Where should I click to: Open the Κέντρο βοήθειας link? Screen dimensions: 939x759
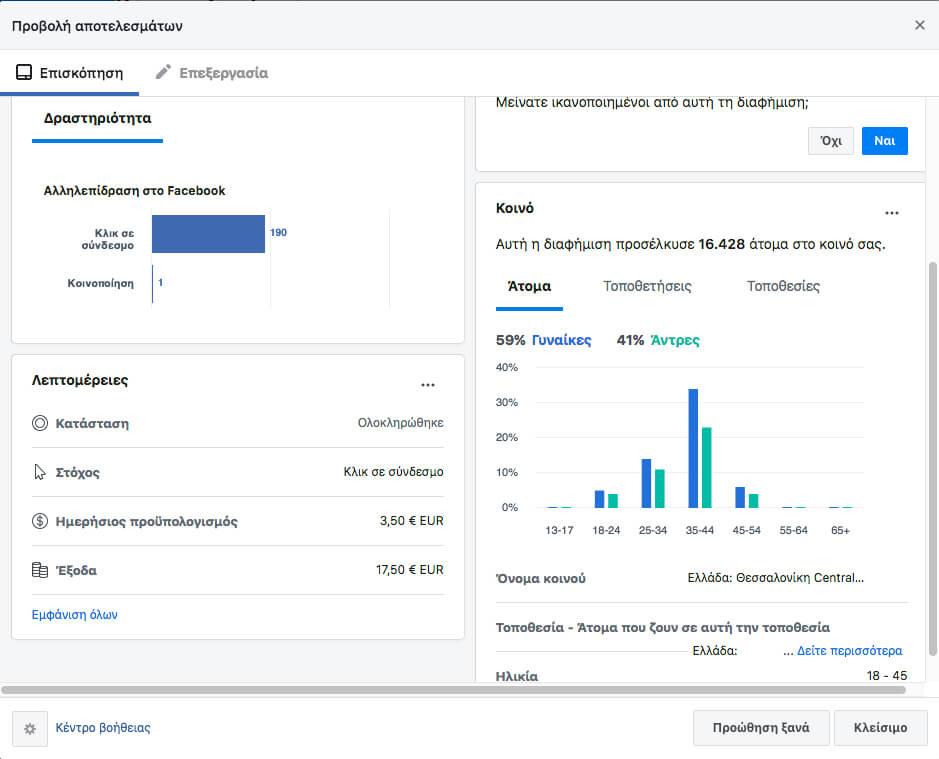coord(103,728)
